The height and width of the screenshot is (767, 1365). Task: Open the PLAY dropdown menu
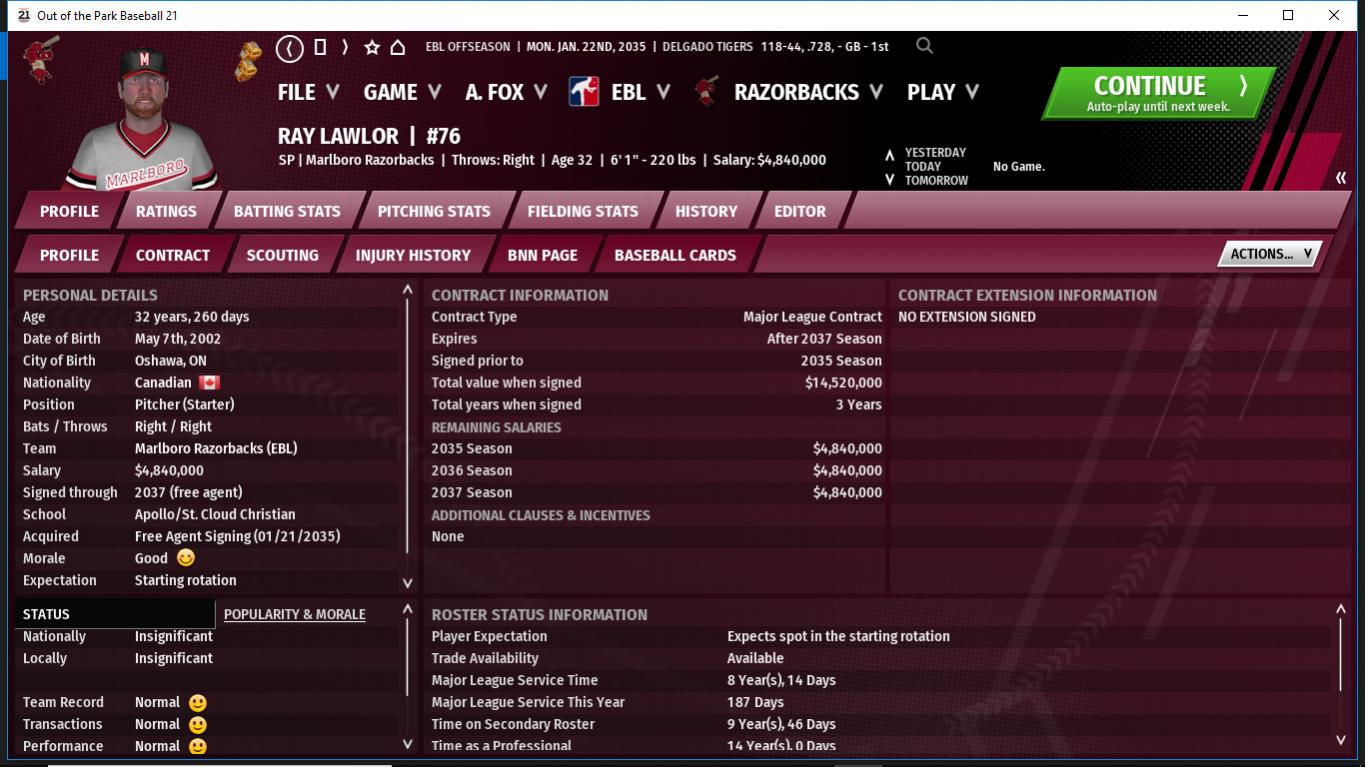[x=943, y=92]
